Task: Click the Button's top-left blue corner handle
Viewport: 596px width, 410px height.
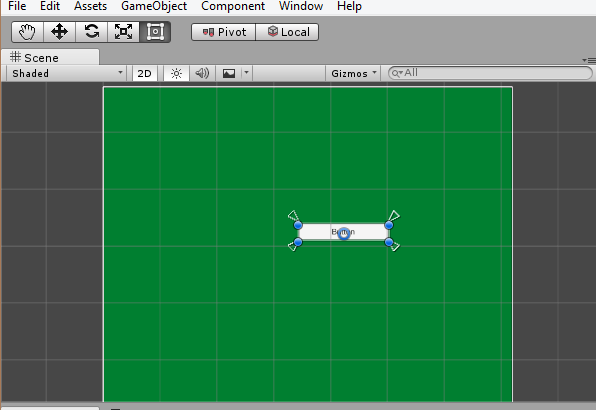Action: [x=298, y=225]
